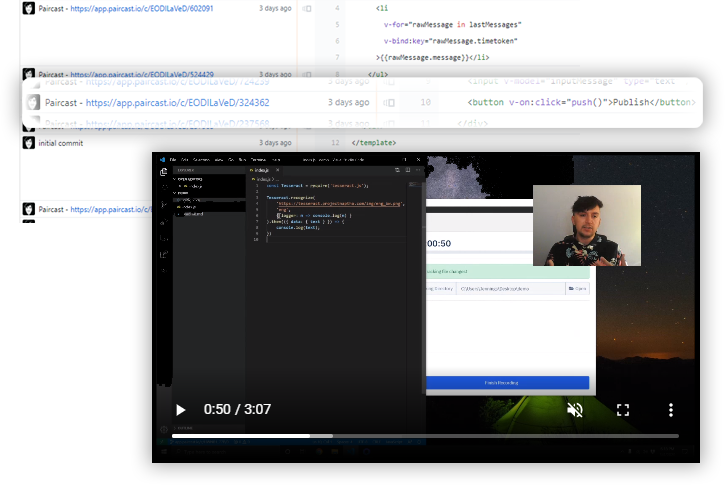Select the initial commit entry

pyautogui.click(x=61, y=143)
